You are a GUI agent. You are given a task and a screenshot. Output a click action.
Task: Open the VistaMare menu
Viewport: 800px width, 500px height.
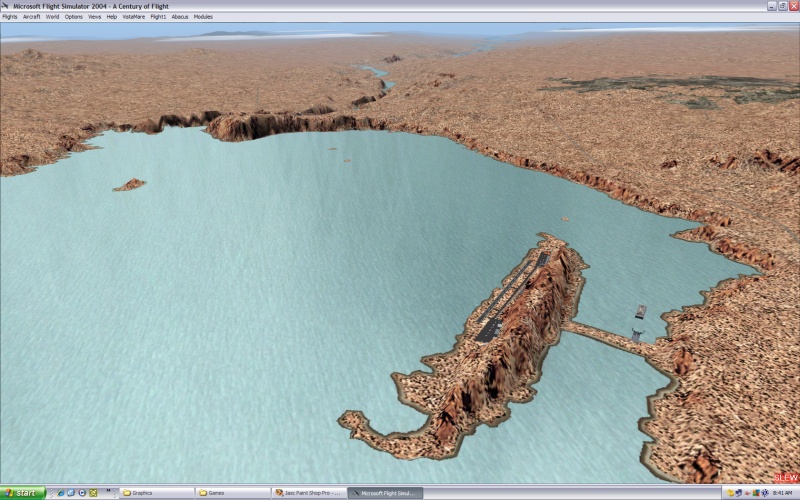134,17
